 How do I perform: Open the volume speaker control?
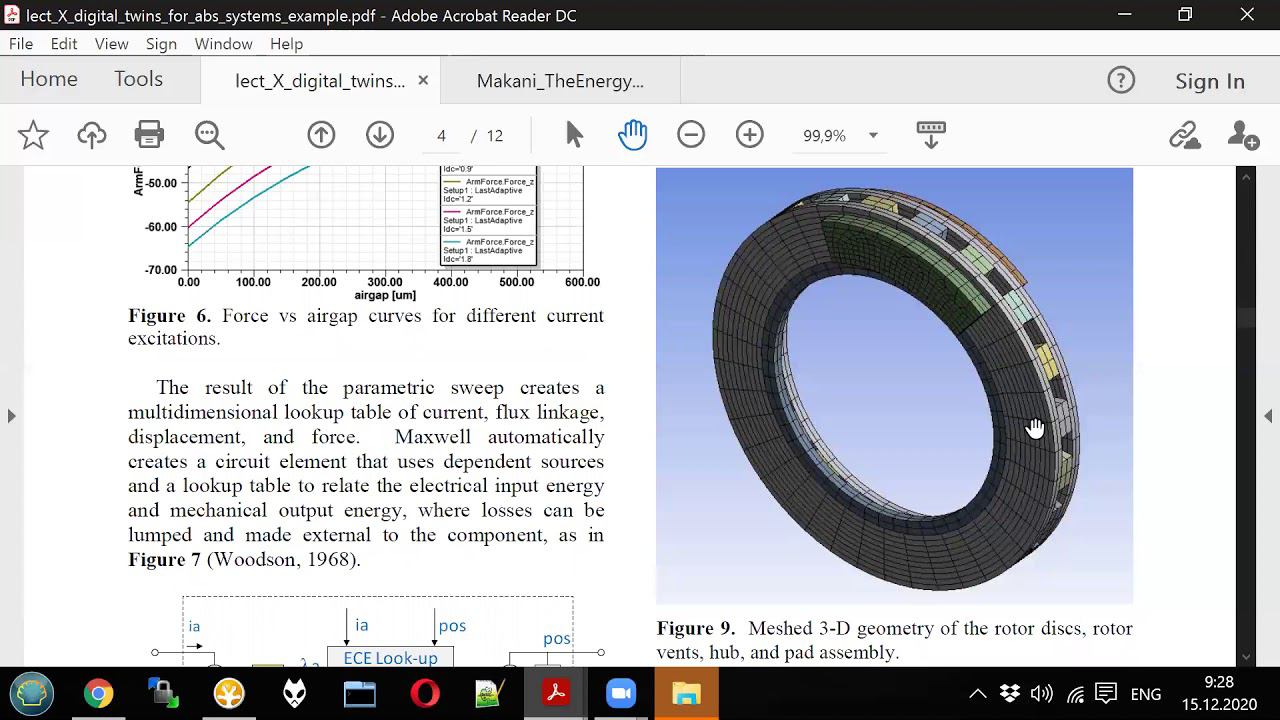point(1042,694)
